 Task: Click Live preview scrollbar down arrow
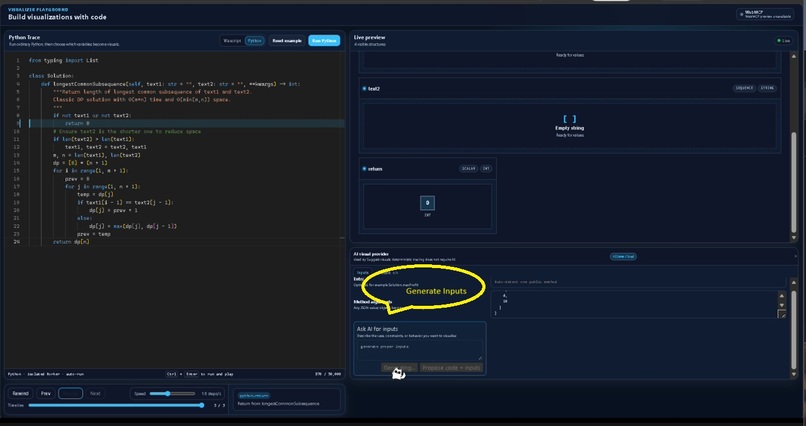pos(794,237)
